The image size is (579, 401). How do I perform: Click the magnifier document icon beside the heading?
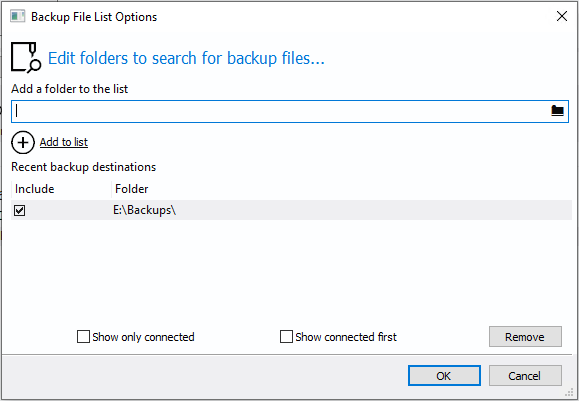tap(25, 57)
